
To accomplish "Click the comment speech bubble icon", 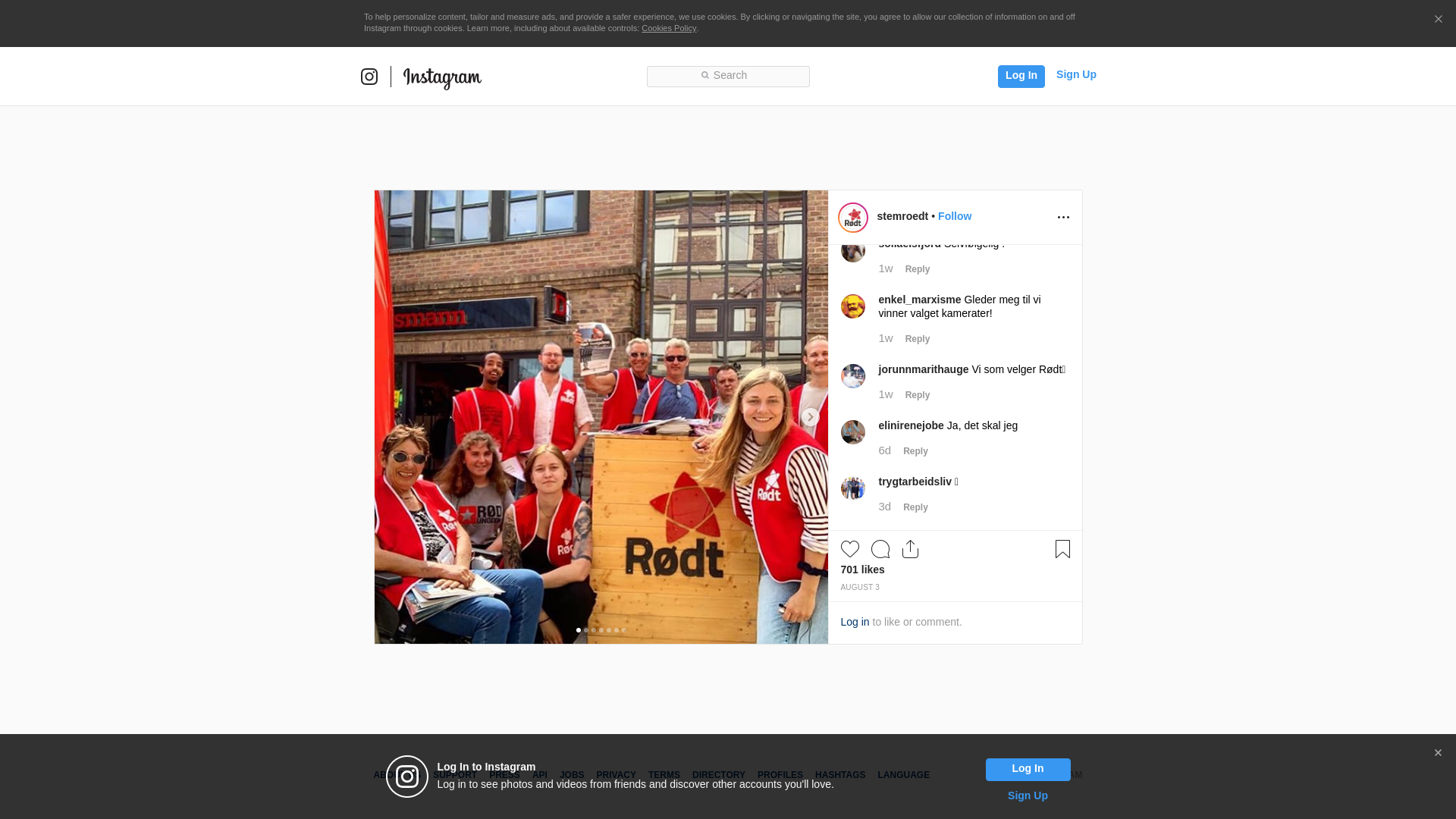I will coord(880,549).
